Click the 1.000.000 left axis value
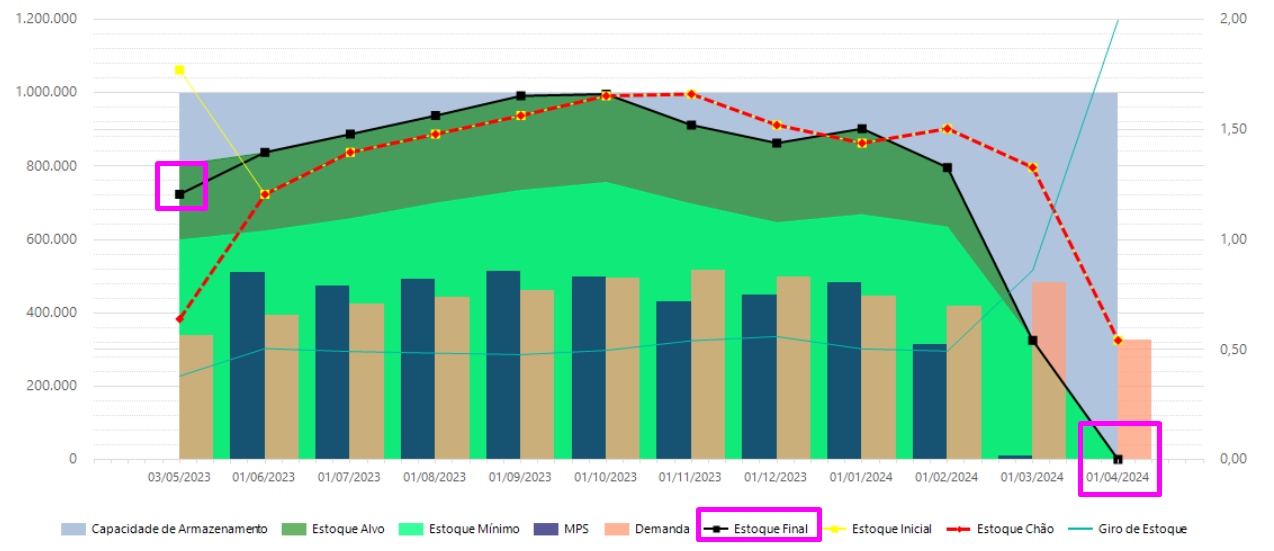The image size is (1274, 551). pos(45,92)
